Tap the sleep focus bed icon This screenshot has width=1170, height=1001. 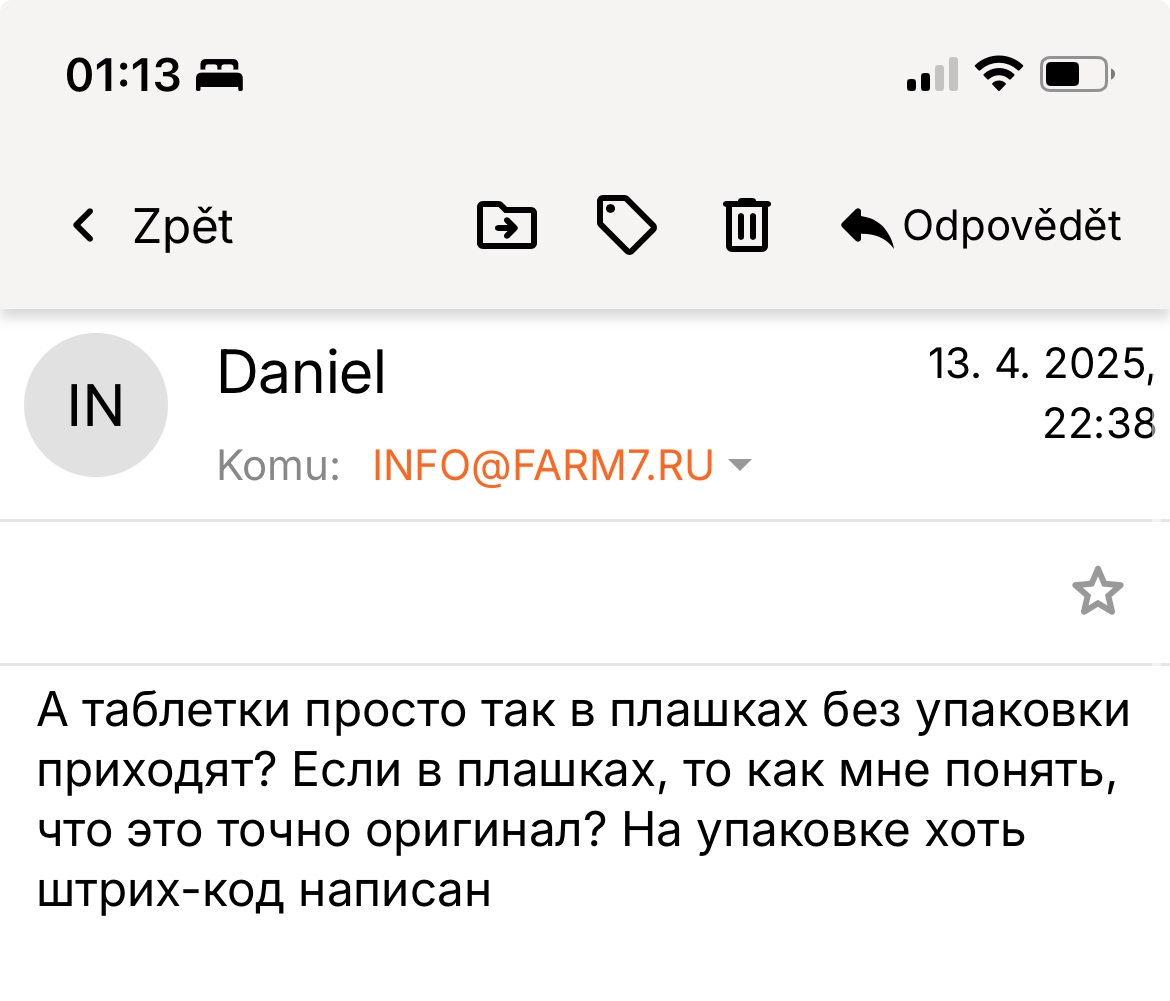point(219,75)
